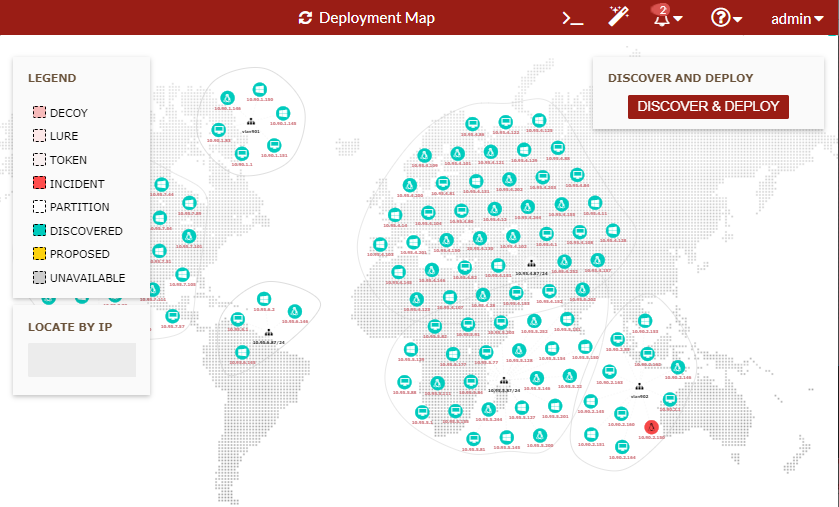The width and height of the screenshot is (839, 507).
Task: Click the yellow PROPOSED legend swatch
Action: coord(40,254)
